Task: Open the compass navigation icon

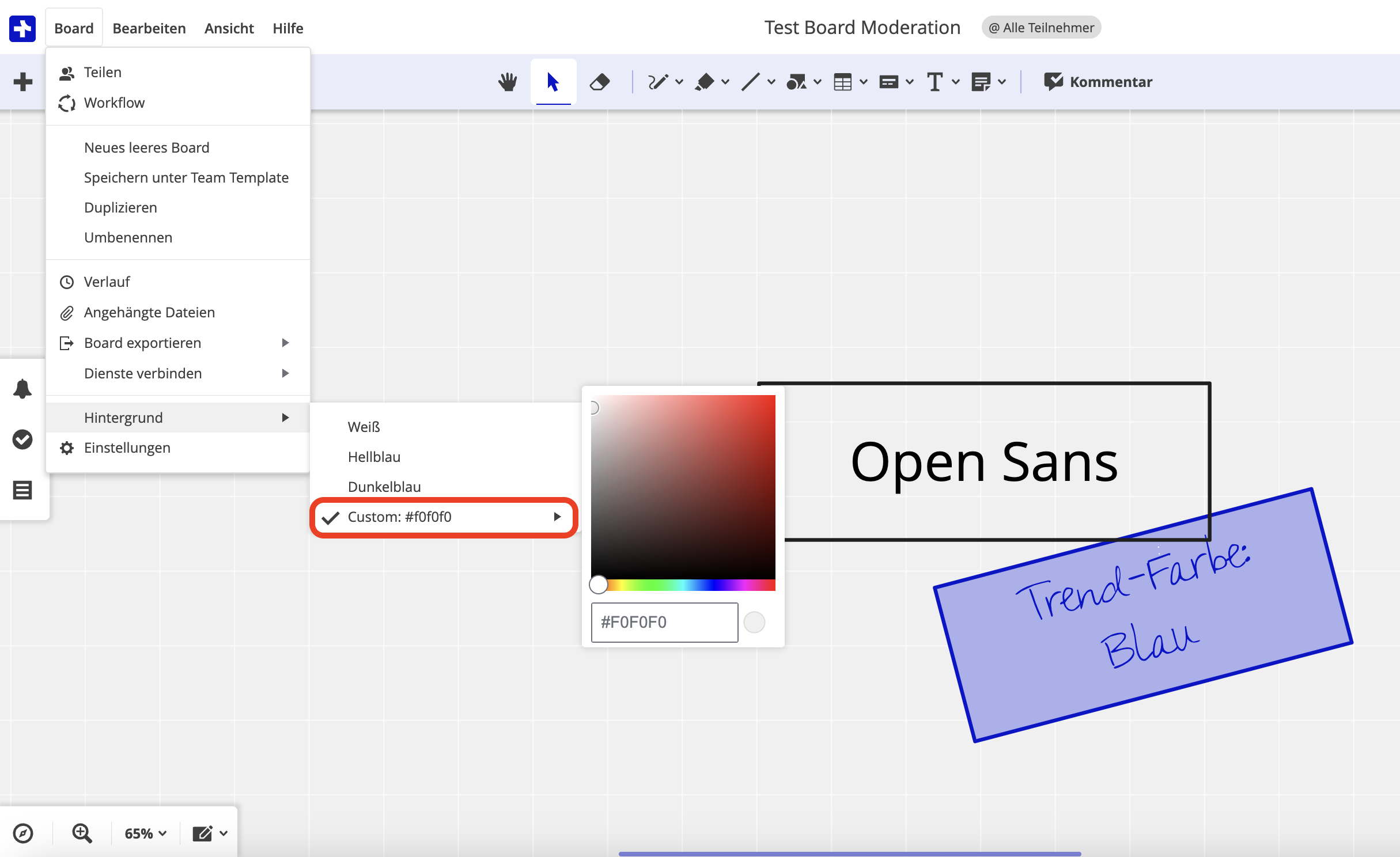Action: click(23, 833)
